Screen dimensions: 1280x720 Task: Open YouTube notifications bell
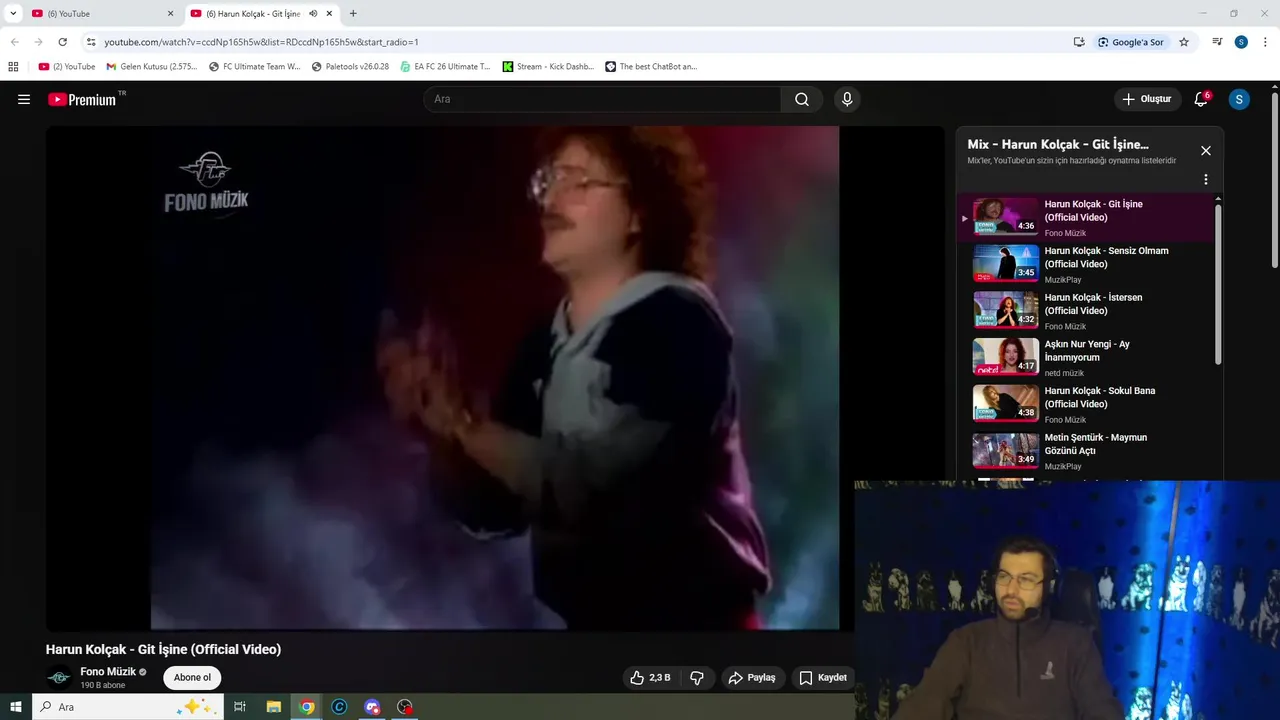click(1201, 99)
